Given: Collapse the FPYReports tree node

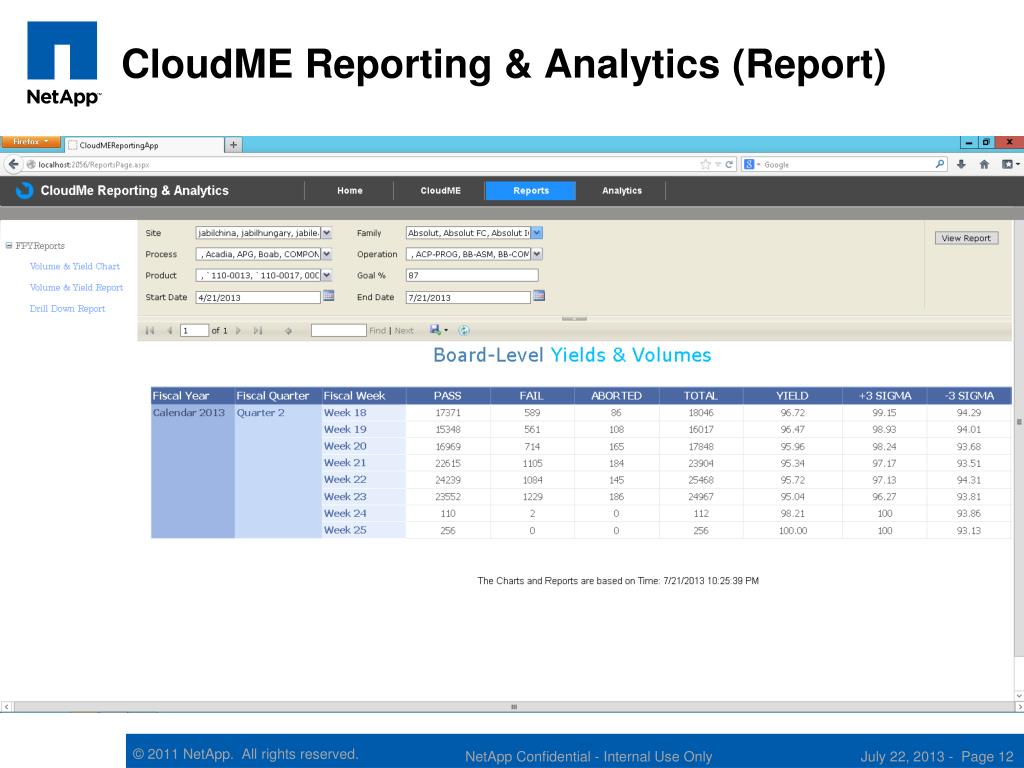Looking at the screenshot, I should coord(8,246).
